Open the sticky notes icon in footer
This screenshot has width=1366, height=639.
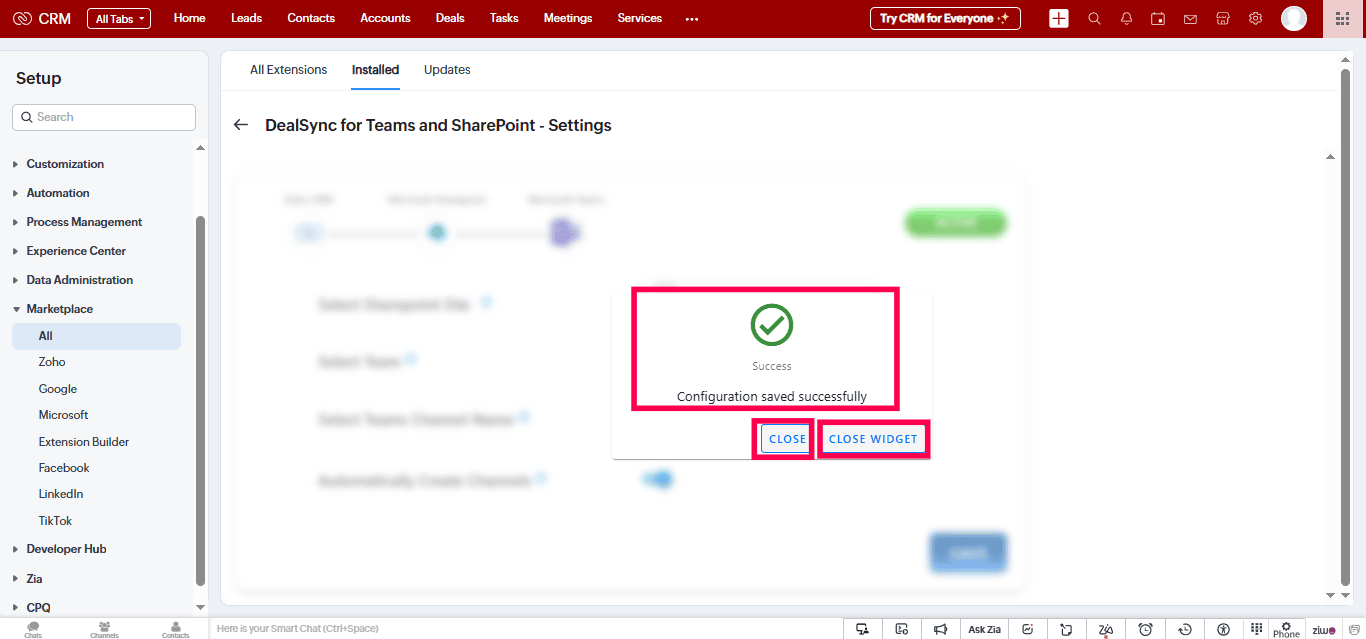tap(1066, 629)
